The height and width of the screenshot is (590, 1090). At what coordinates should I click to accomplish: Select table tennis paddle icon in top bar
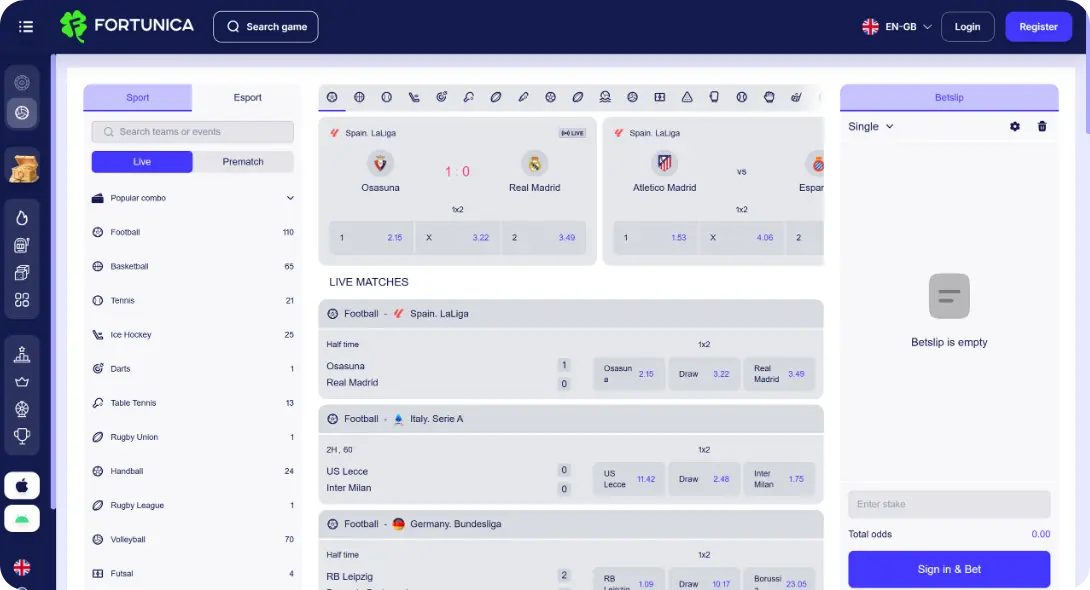coord(469,97)
